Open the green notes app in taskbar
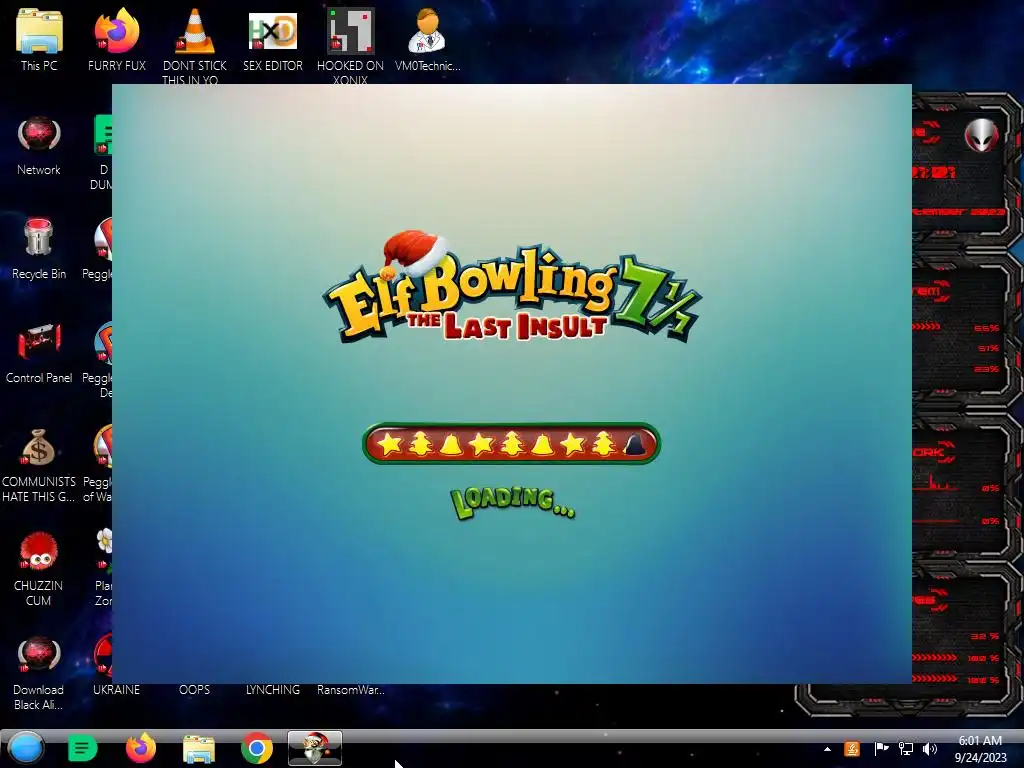Screen dimensions: 1024x768 click(x=82, y=748)
